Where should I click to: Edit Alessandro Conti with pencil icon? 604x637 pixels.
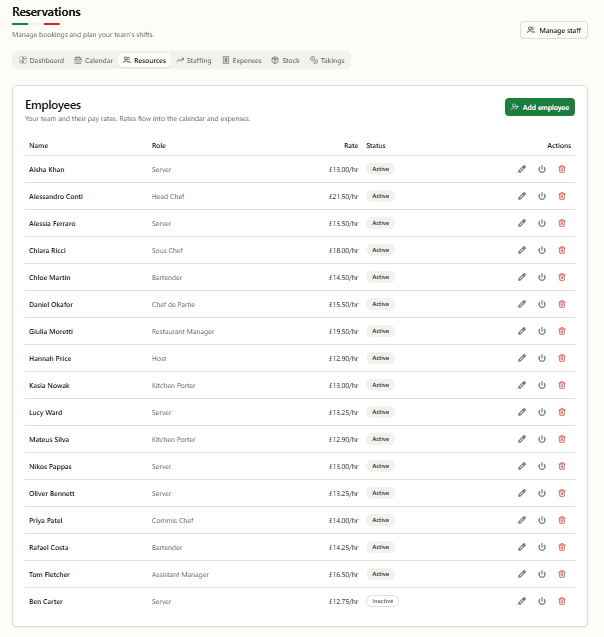[522, 196]
